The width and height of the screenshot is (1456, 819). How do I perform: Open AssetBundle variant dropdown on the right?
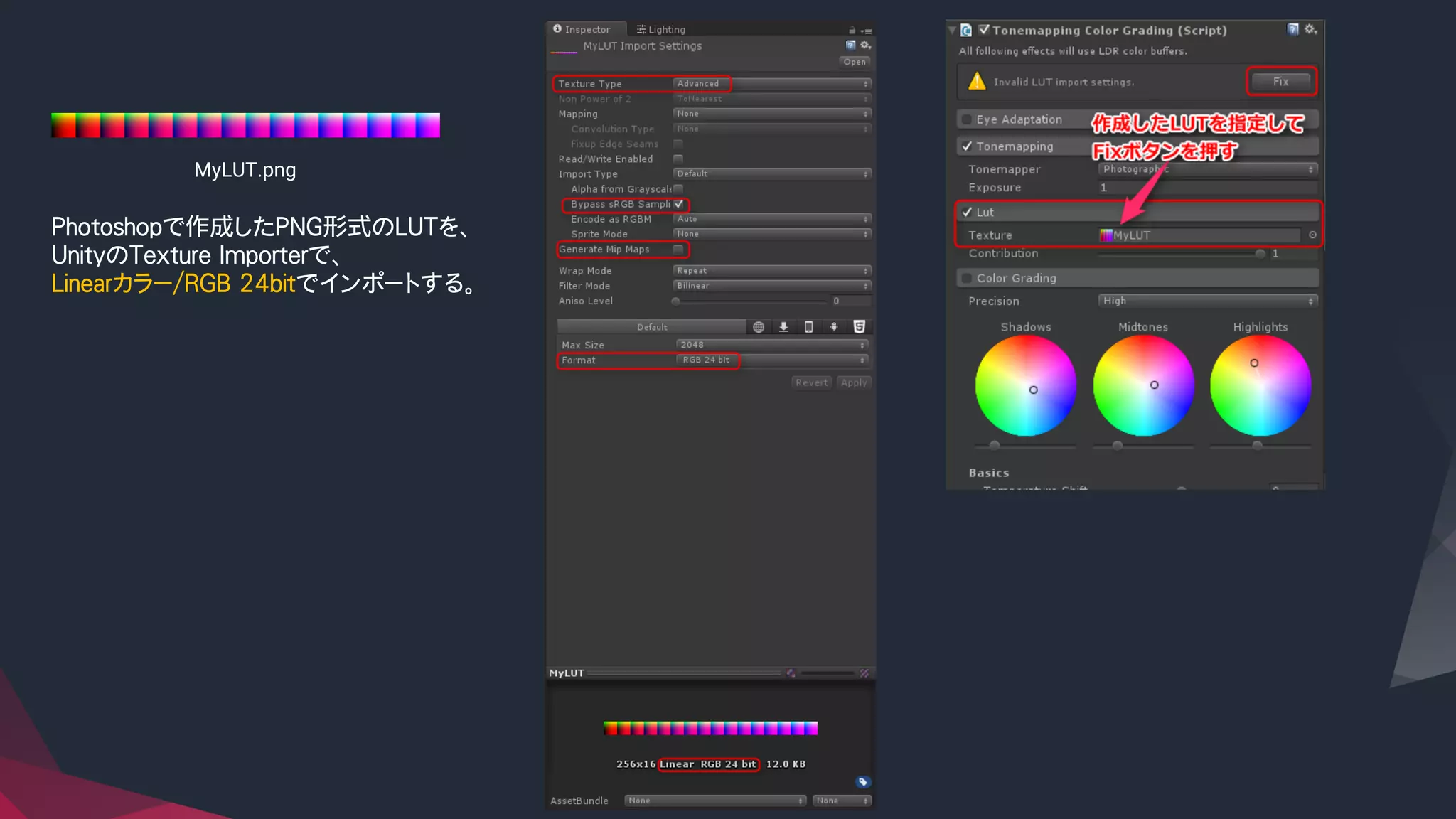point(842,801)
